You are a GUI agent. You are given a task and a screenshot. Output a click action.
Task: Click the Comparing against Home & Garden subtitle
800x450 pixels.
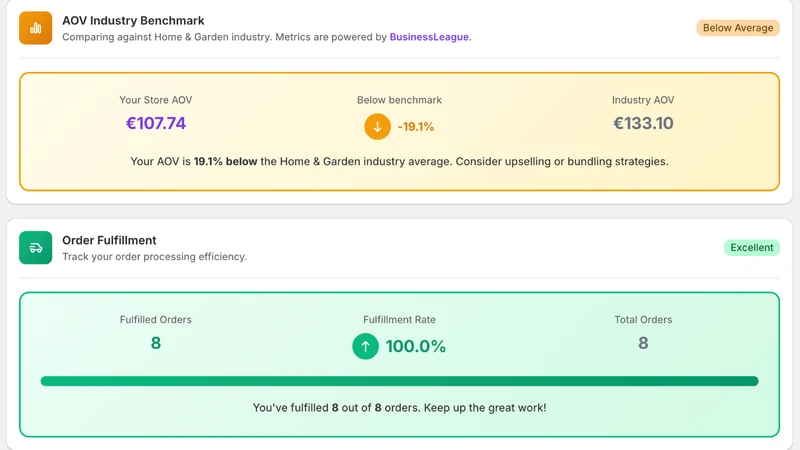click(x=267, y=37)
